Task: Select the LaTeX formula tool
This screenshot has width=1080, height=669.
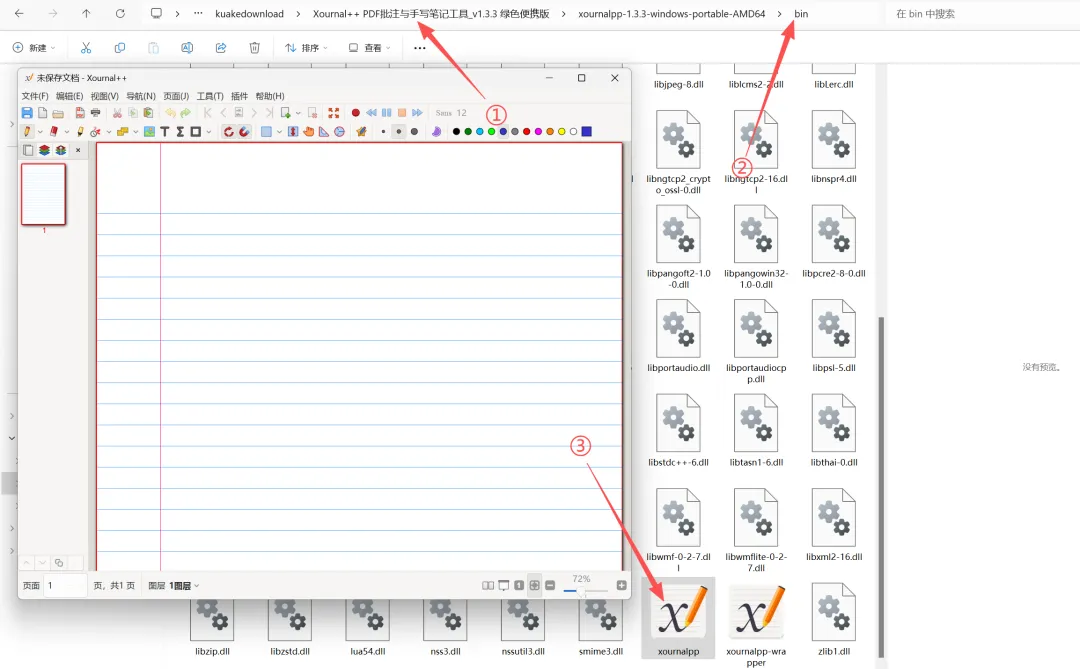Action: click(x=180, y=131)
